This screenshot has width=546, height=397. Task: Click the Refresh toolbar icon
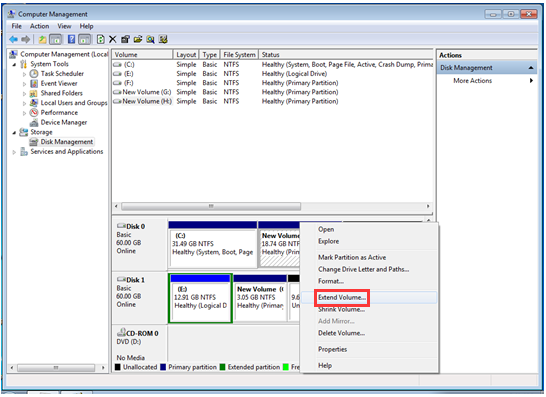point(100,39)
